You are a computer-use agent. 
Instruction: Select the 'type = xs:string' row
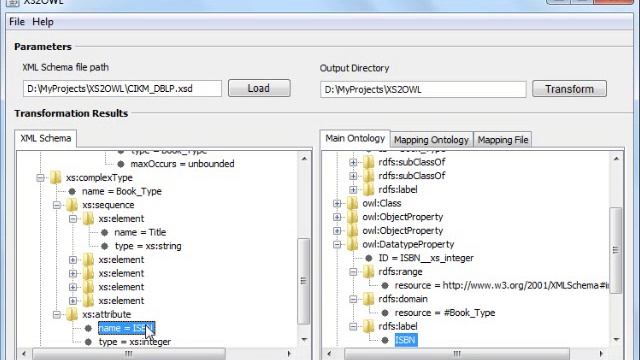click(148, 246)
